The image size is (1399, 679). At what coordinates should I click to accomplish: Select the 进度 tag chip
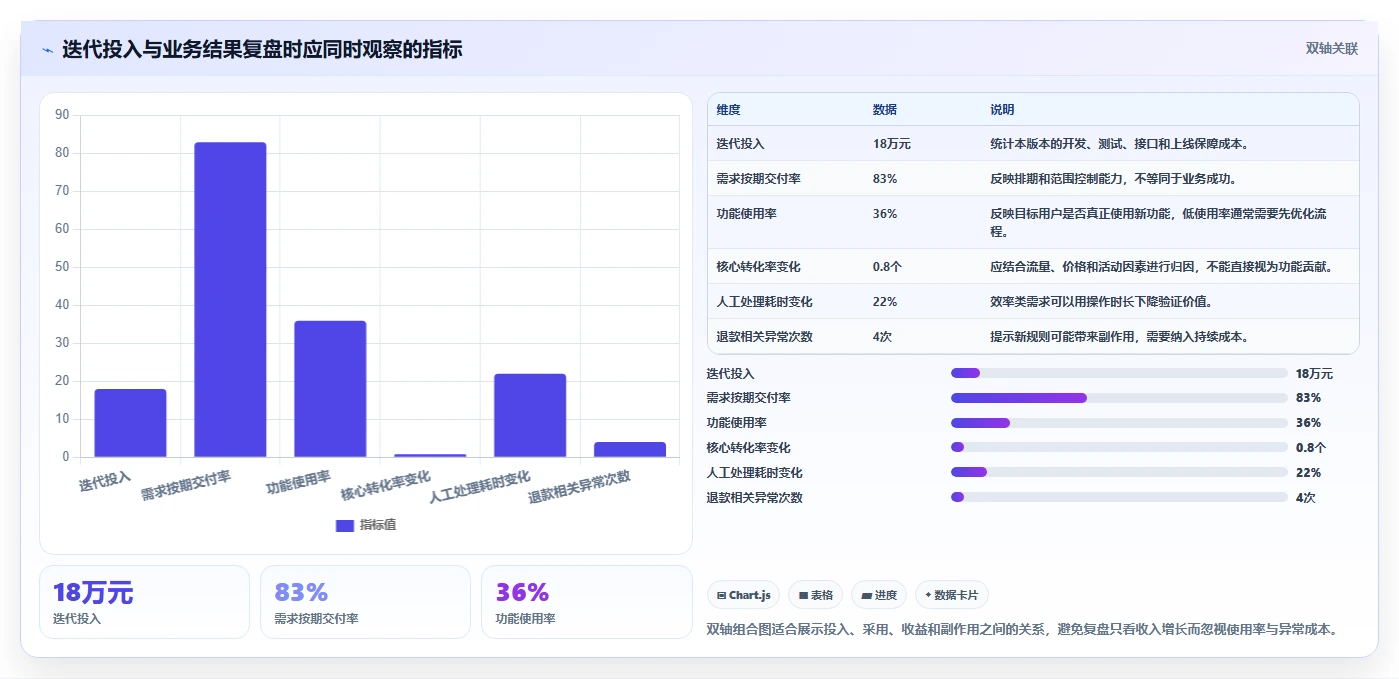[879, 595]
